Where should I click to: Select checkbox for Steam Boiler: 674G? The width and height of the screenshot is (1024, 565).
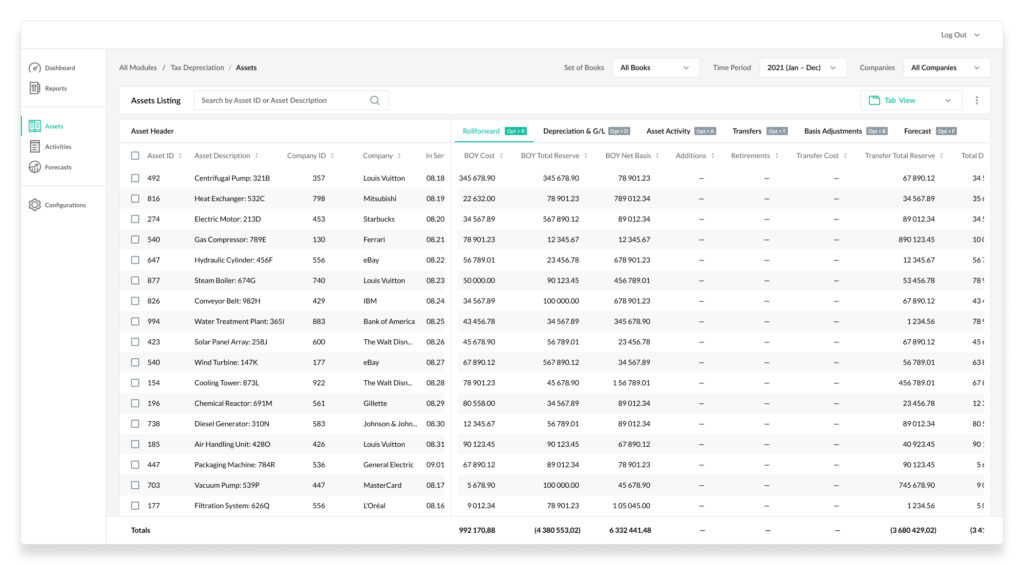(x=135, y=280)
